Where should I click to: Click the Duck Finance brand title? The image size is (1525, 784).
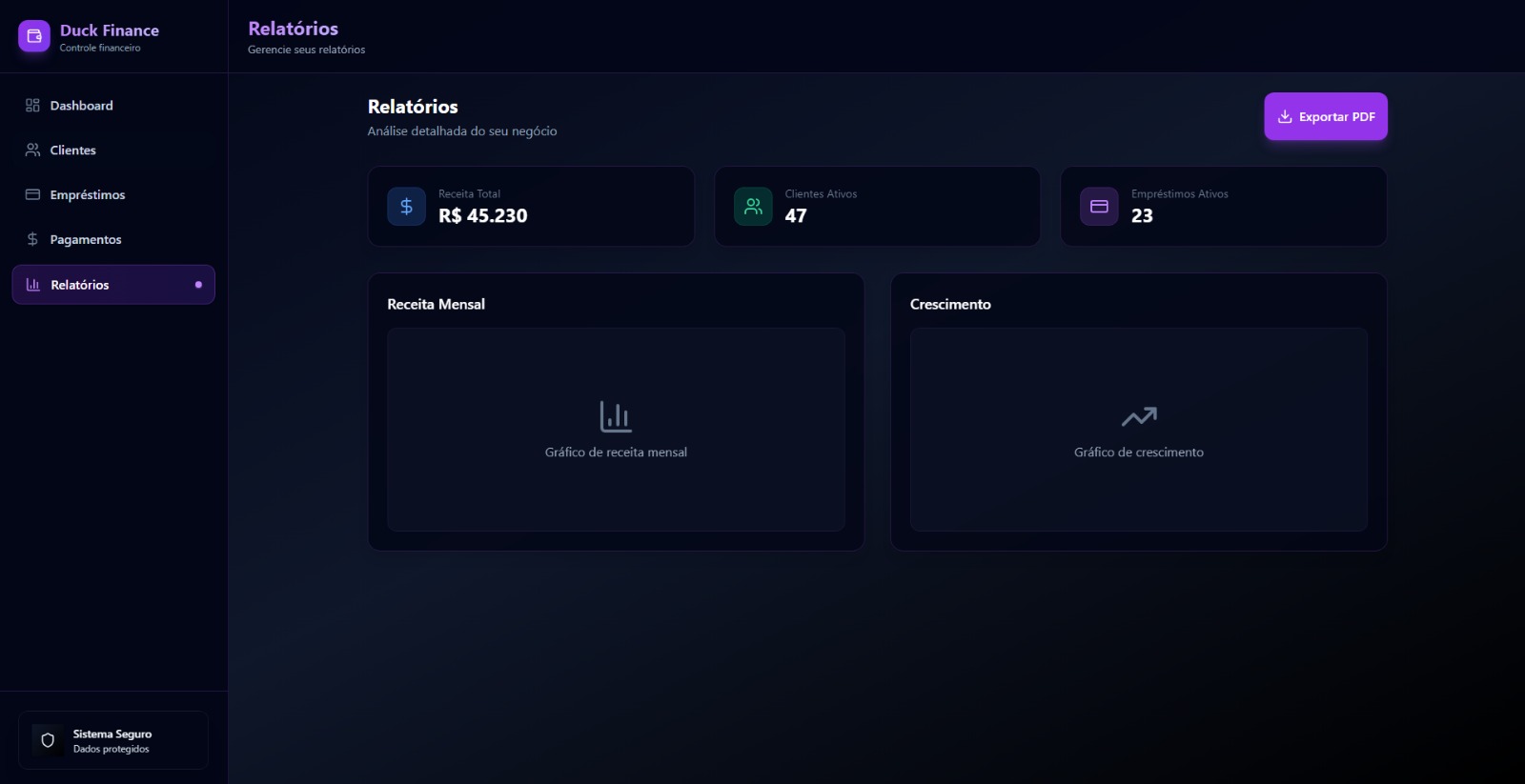[110, 30]
